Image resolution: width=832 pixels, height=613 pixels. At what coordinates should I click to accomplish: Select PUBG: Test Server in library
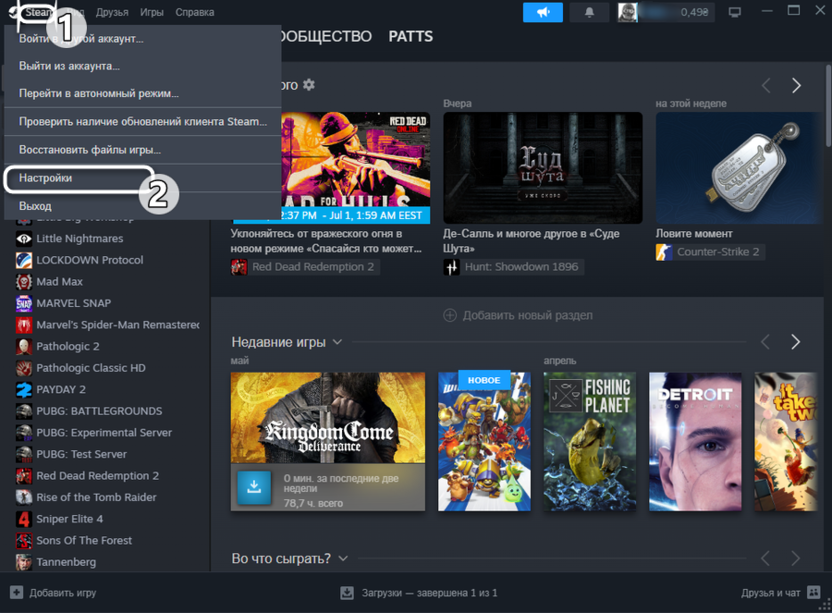coord(81,454)
